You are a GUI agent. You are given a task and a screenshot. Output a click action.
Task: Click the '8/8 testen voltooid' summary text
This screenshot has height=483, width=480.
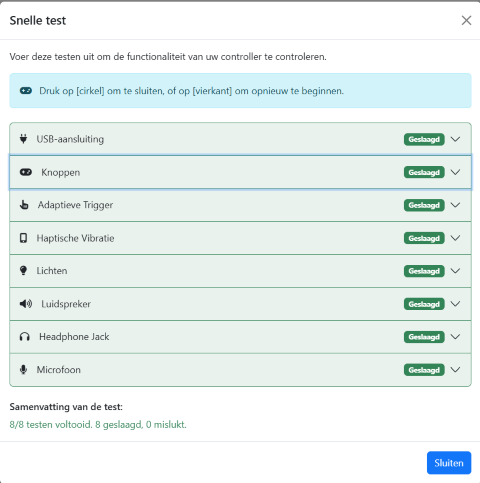click(x=98, y=425)
